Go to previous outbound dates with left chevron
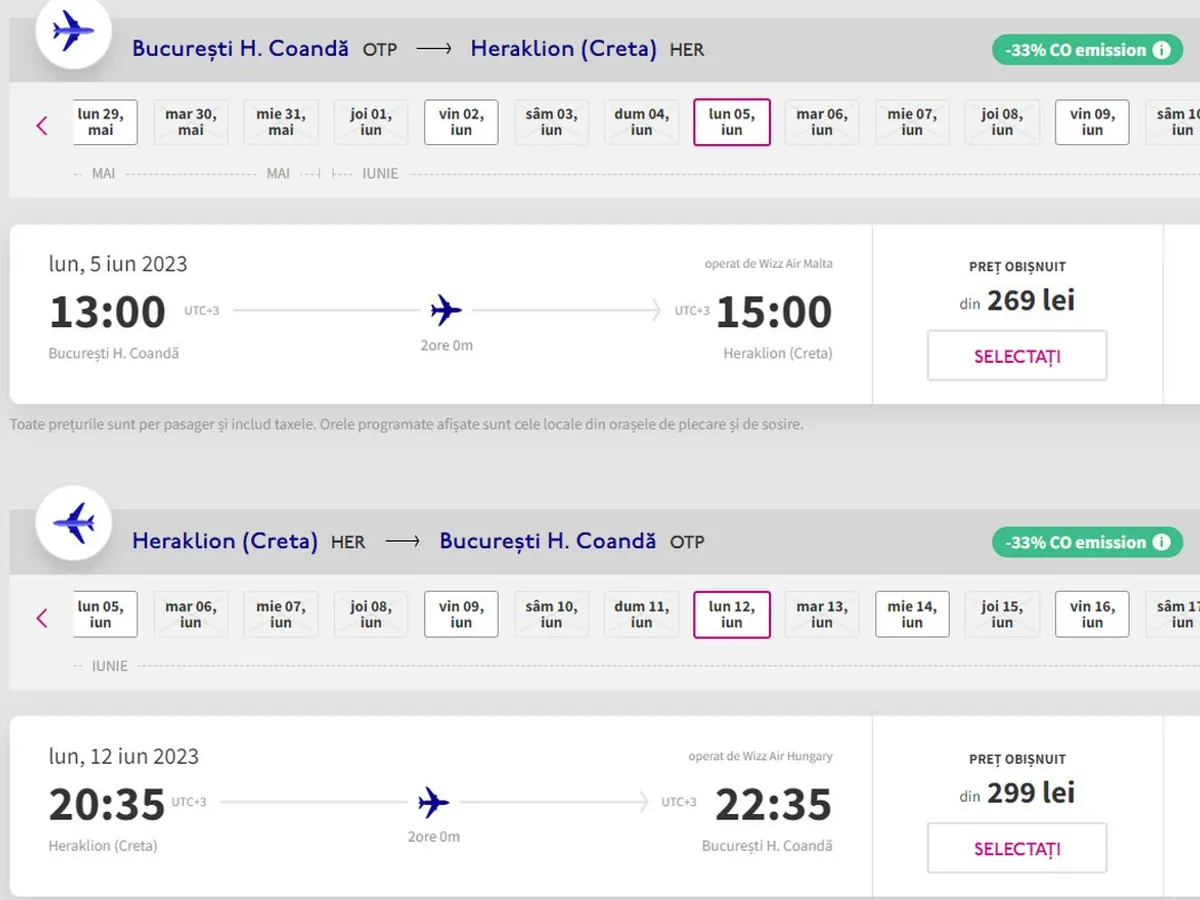Viewport: 1200px width, 900px height. tap(42, 126)
